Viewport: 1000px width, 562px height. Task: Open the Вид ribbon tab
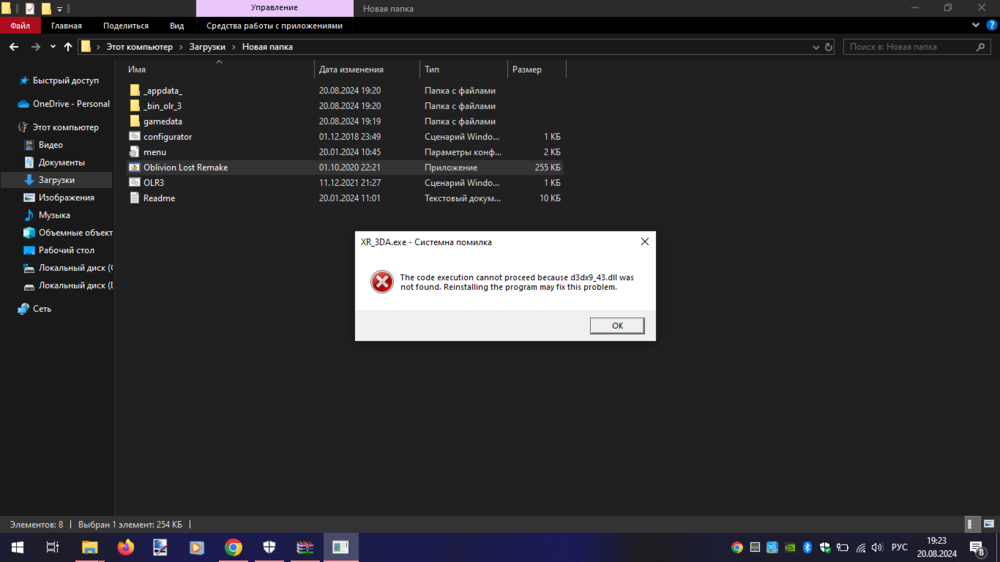coord(177,26)
